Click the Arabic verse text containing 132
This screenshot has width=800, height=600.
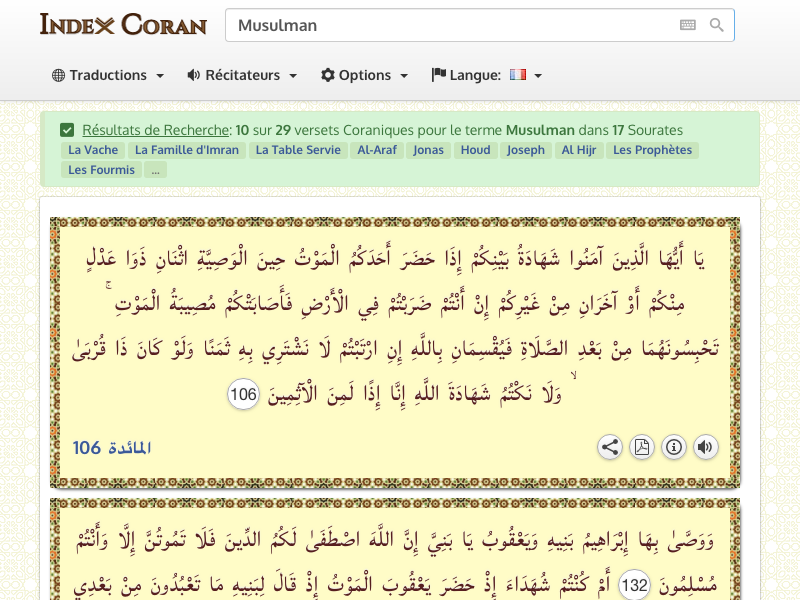(395, 561)
